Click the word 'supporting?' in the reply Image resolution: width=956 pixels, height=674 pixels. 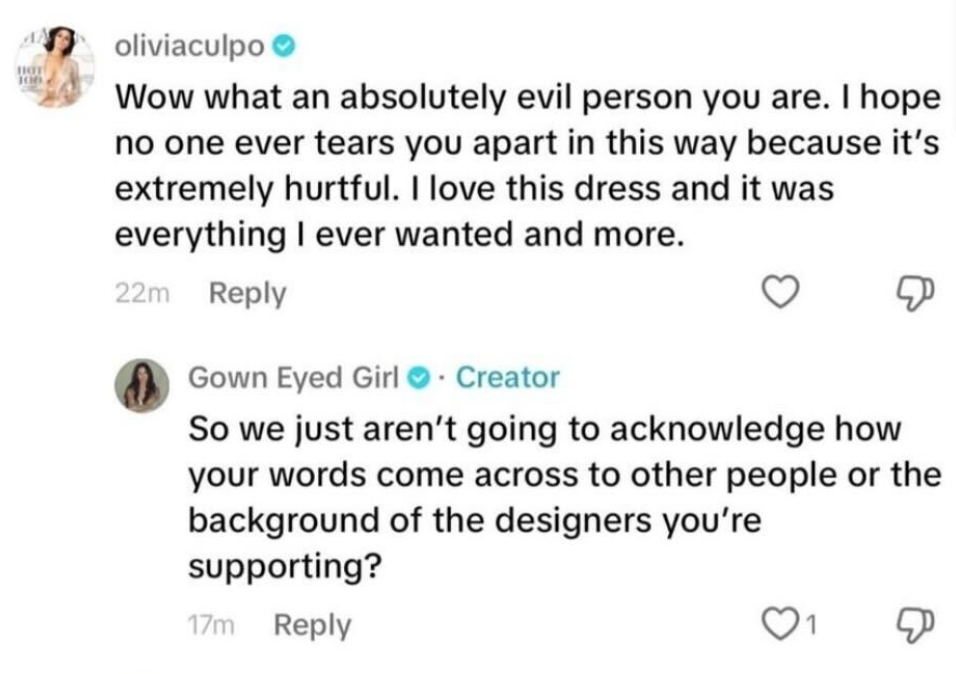click(x=285, y=566)
